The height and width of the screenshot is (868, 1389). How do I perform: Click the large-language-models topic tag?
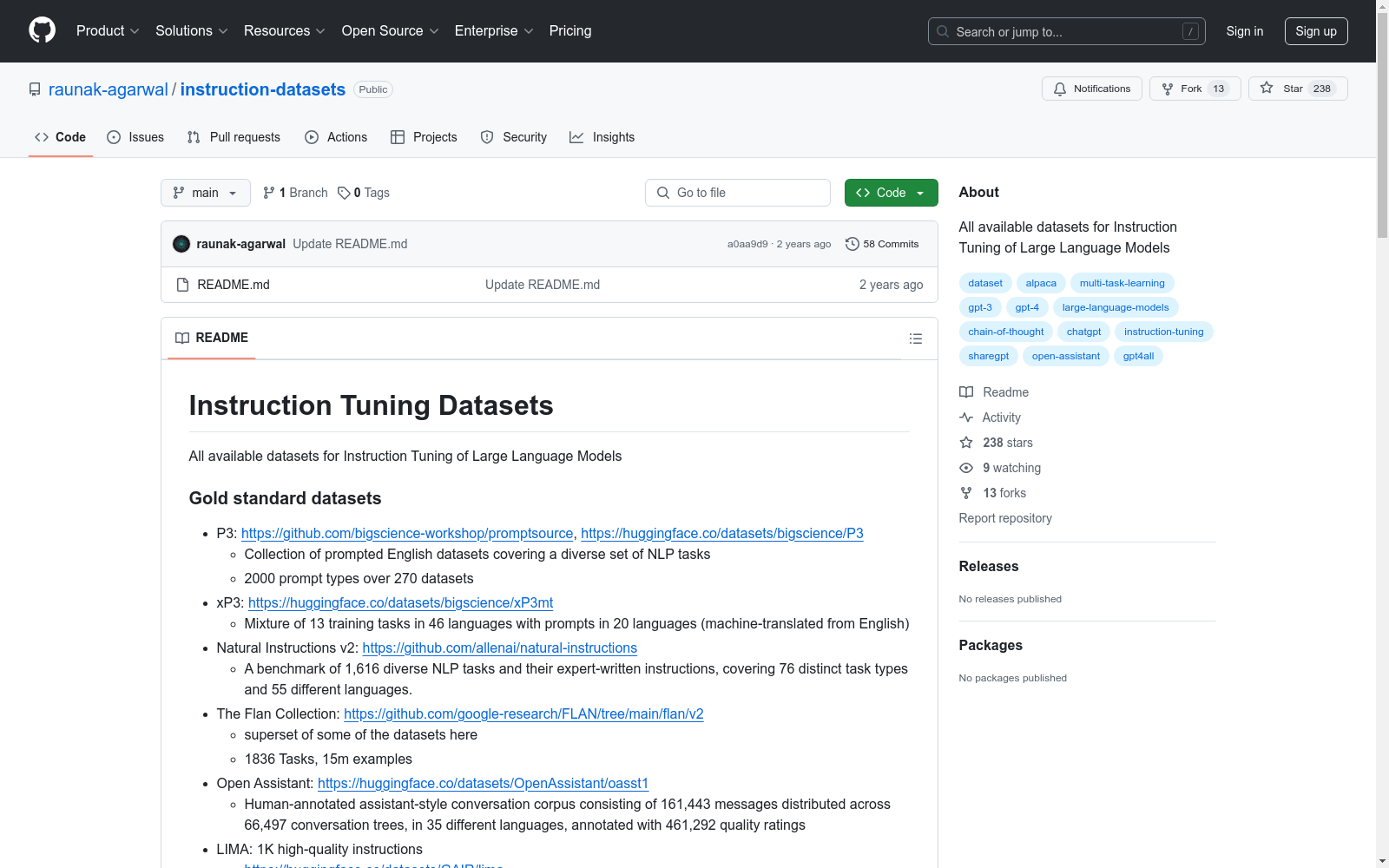tap(1116, 307)
